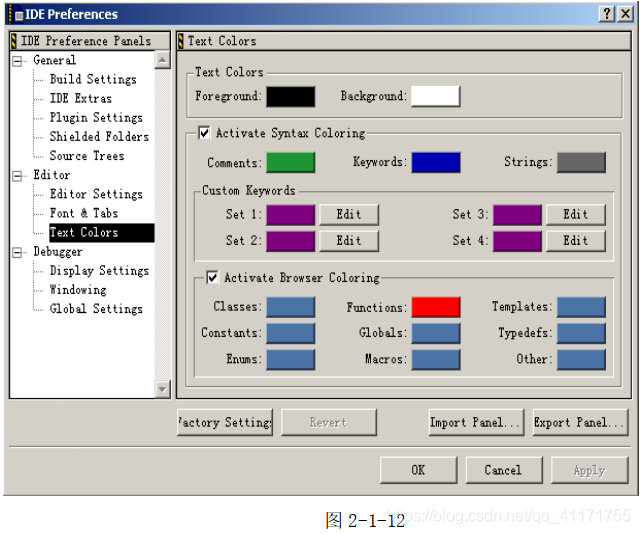The image size is (640, 534).
Task: Click the Set 1 purple swatch
Action: [291, 215]
